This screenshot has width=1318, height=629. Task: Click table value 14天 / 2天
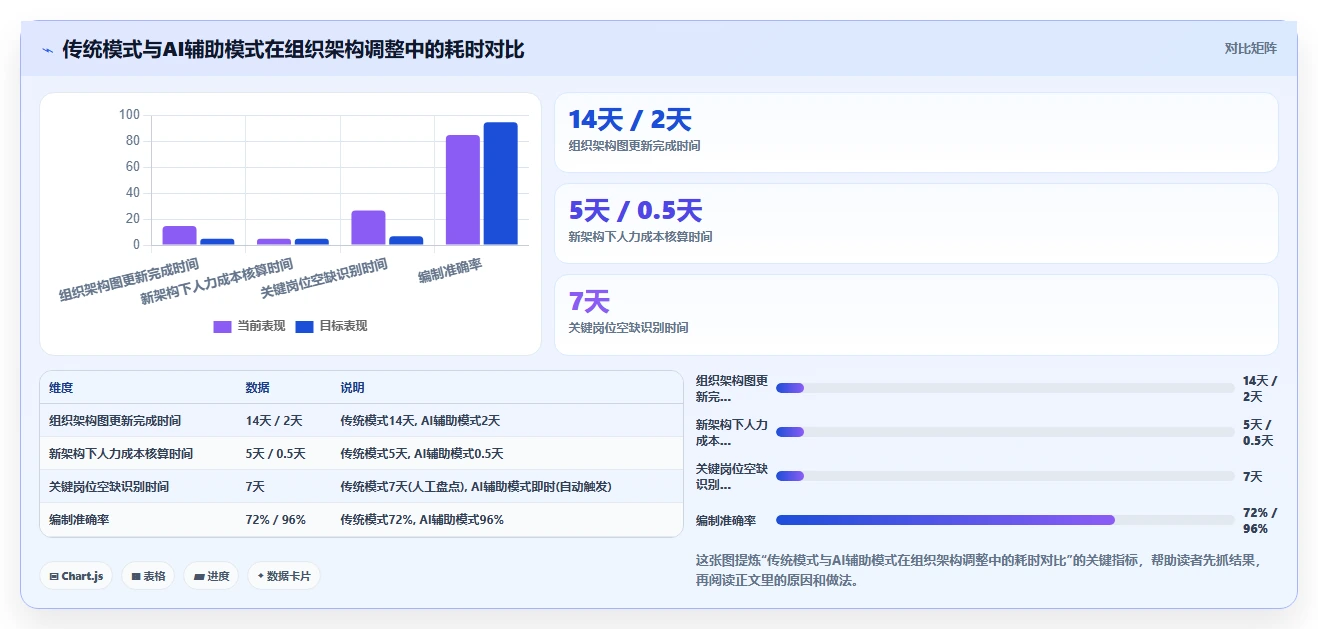point(274,421)
